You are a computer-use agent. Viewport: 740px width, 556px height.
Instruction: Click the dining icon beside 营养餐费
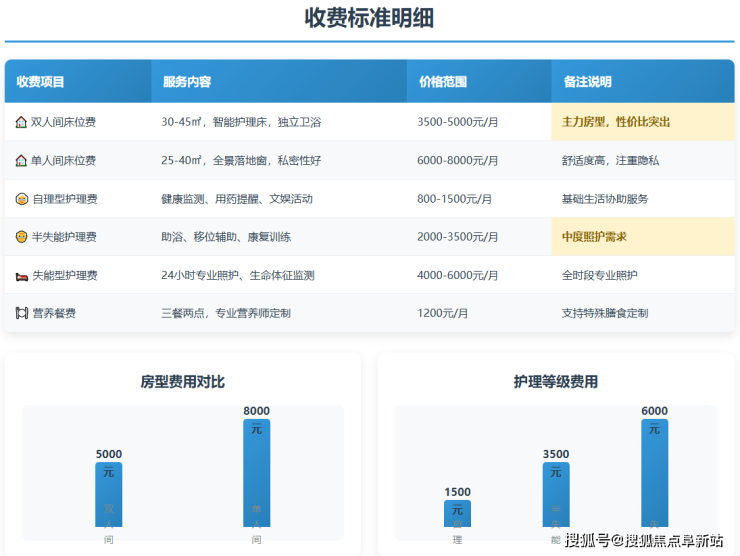click(21, 313)
